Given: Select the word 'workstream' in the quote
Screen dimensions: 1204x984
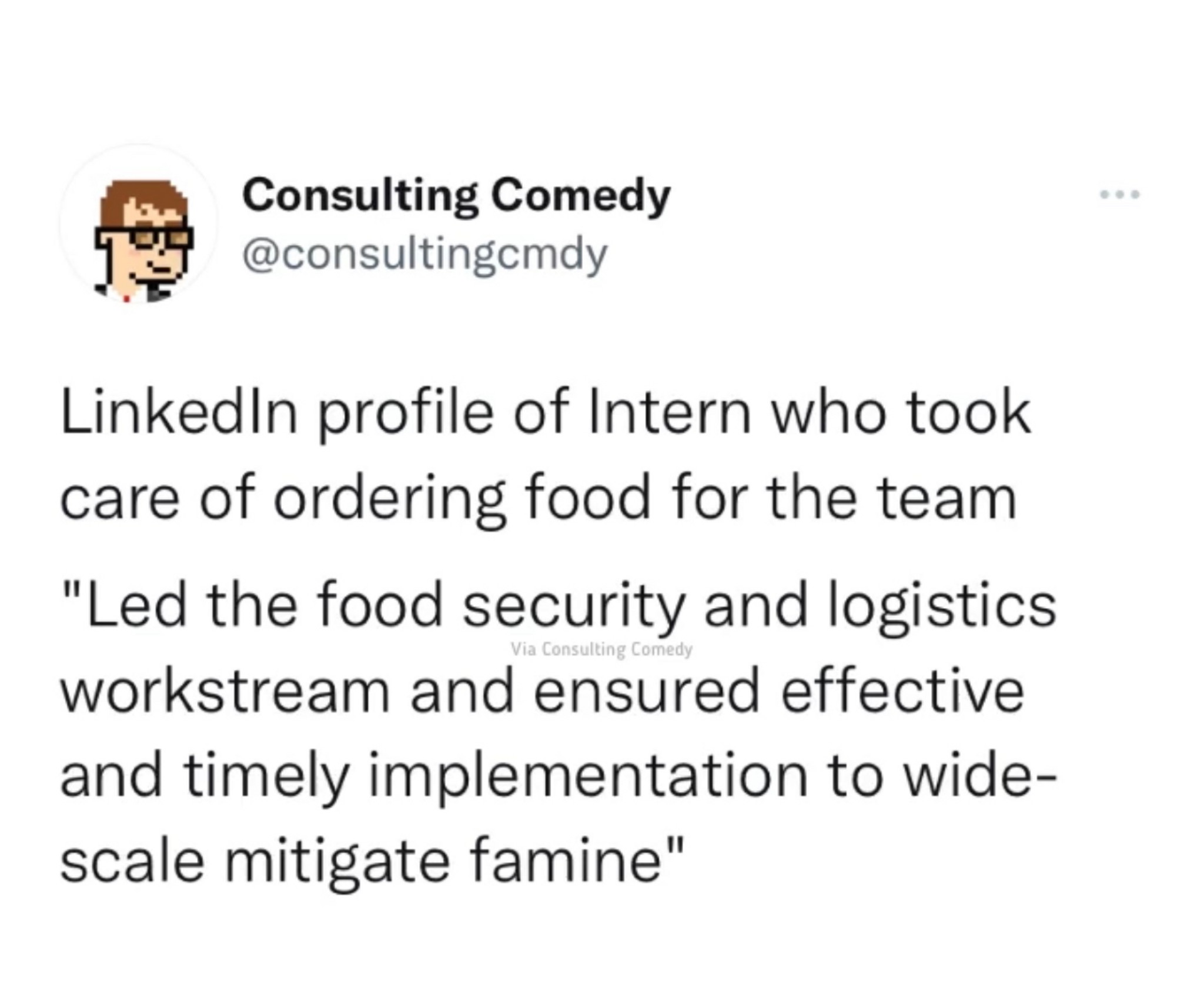Looking at the screenshot, I should coord(225,691).
